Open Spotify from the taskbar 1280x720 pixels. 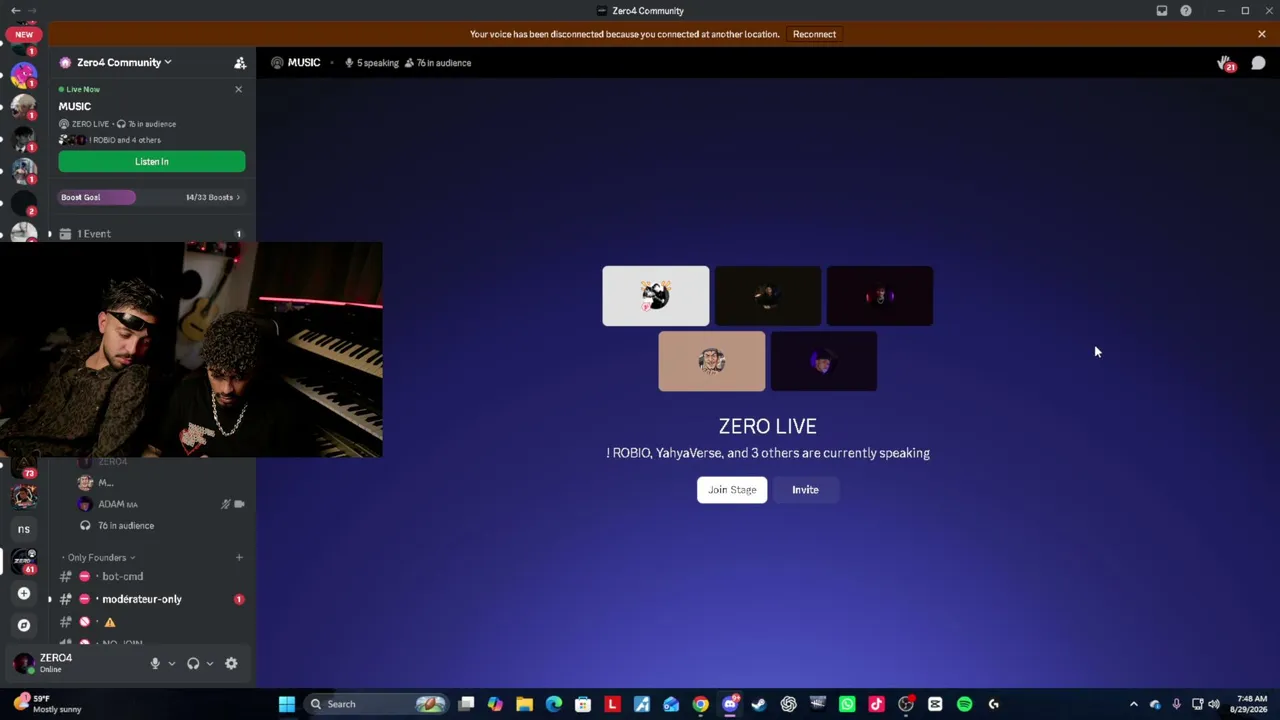(x=964, y=704)
